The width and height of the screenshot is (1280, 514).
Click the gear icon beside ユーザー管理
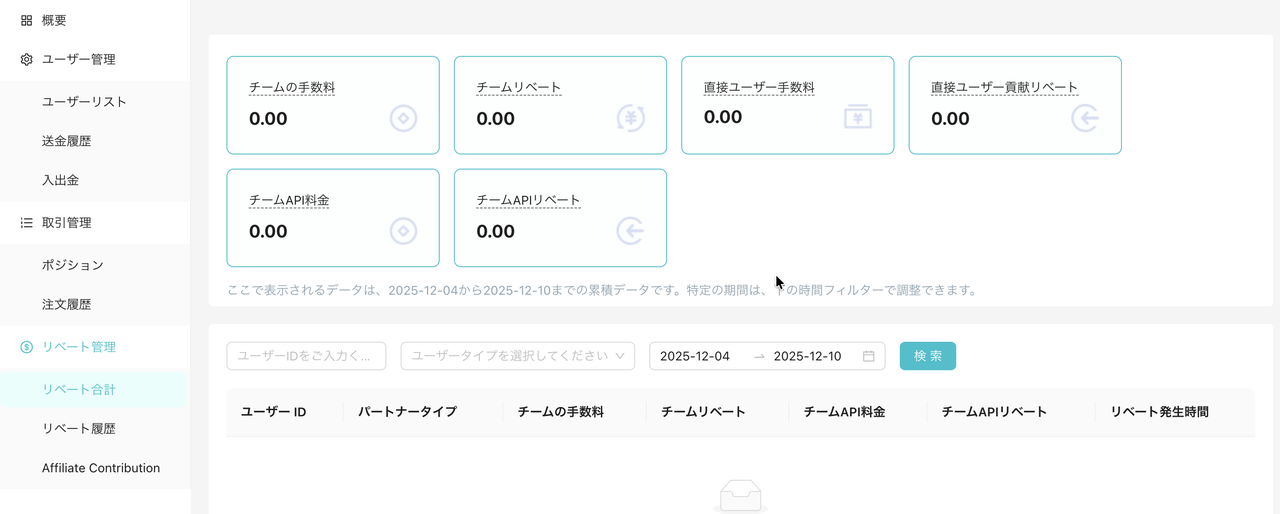coord(27,60)
